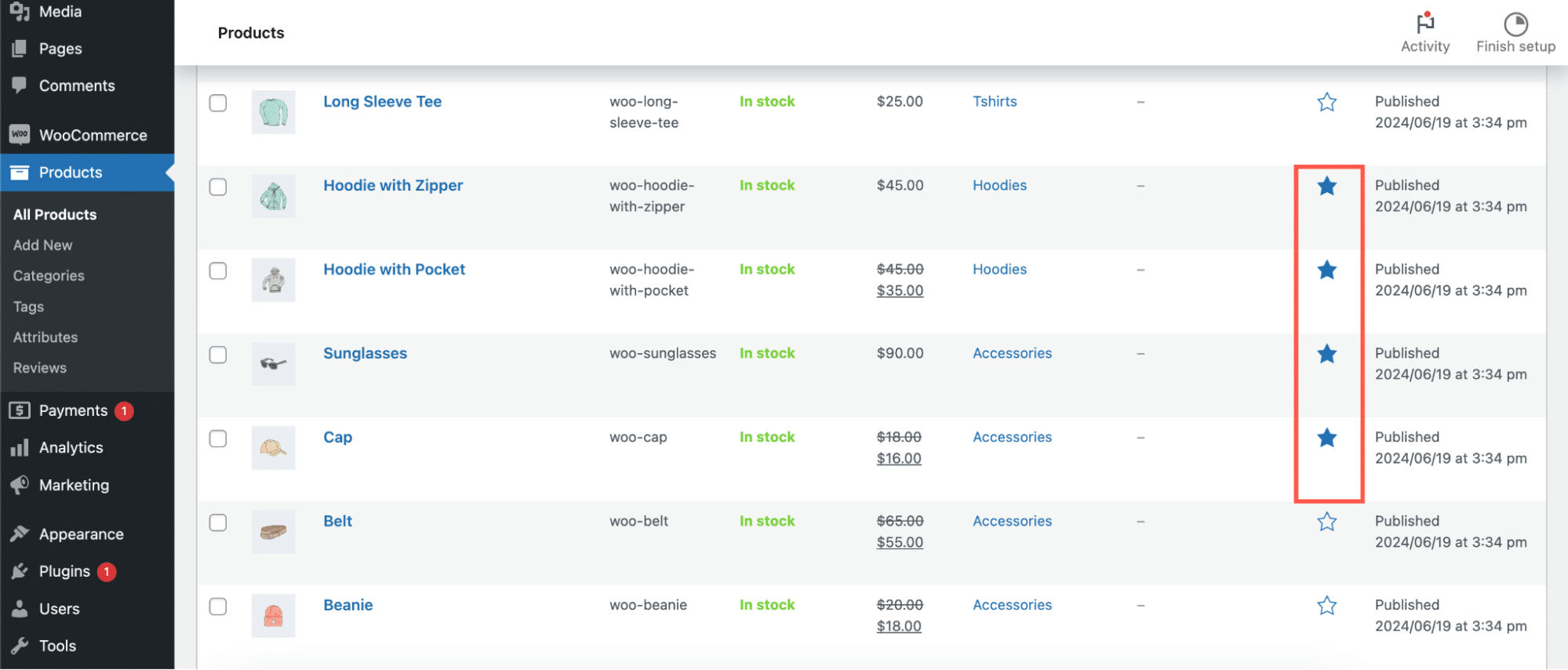Unfeature Hoodie with Zipper via star

point(1326,187)
